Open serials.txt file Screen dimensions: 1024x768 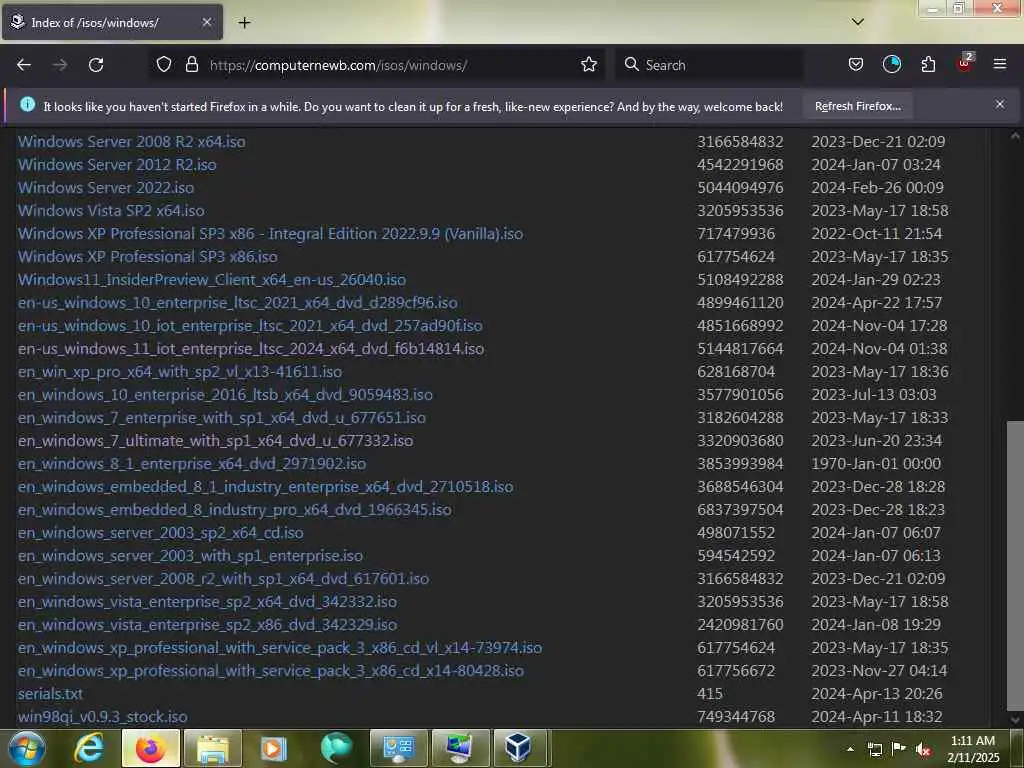pos(50,694)
